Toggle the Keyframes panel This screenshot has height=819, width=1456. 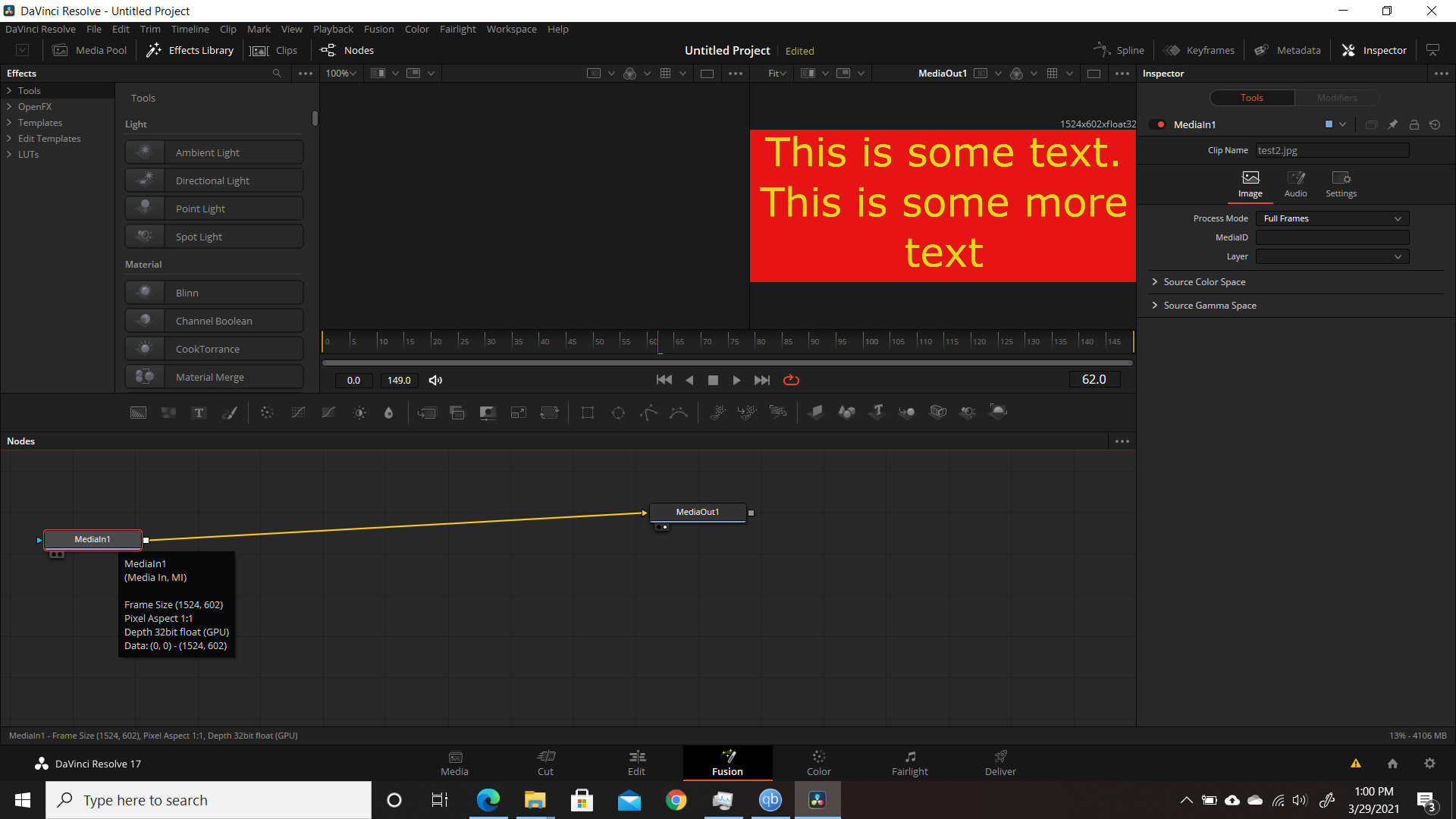coord(1199,50)
